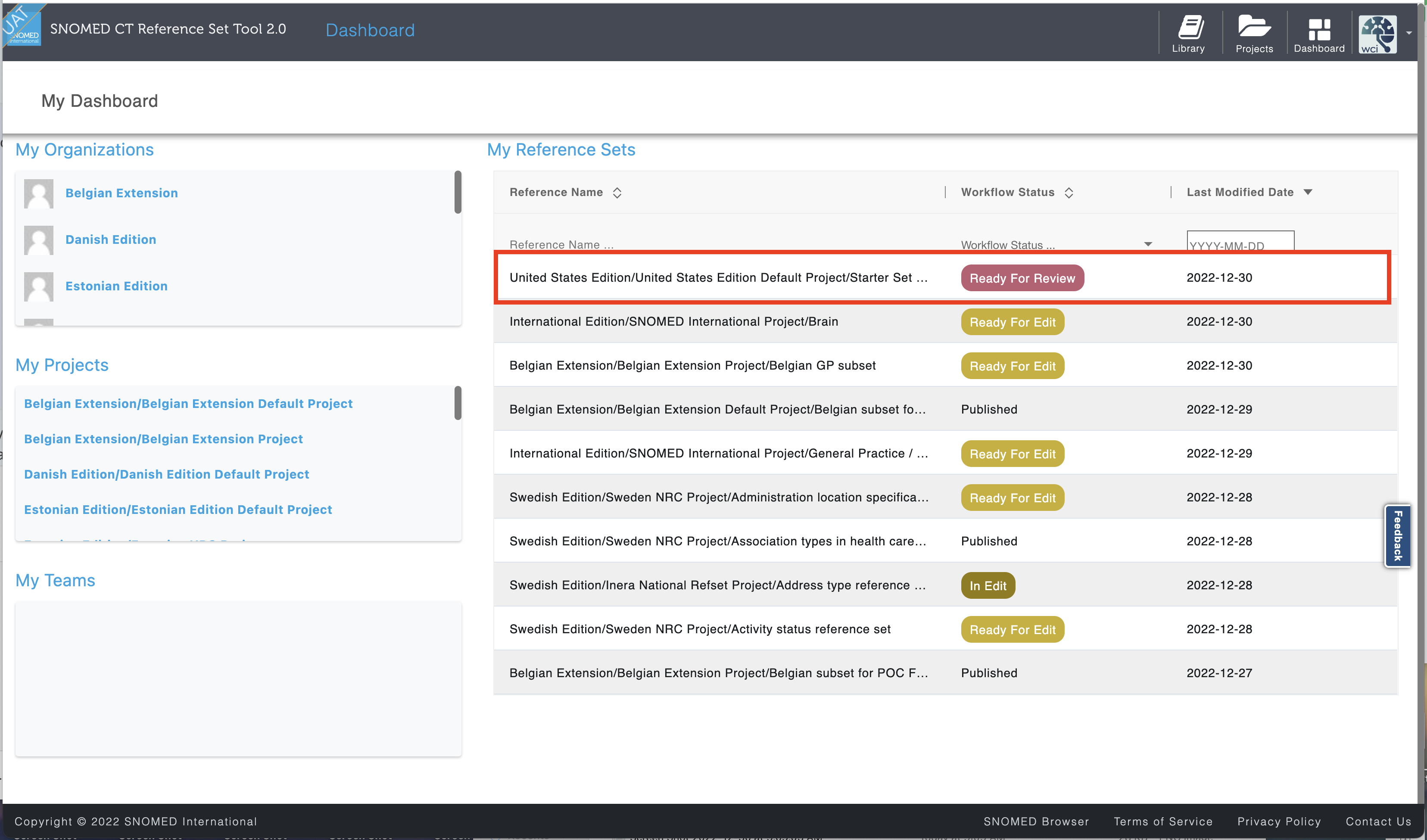Screen dimensions: 1427x840
Task: Click the Belgian Extension avatar image
Action: [38, 193]
